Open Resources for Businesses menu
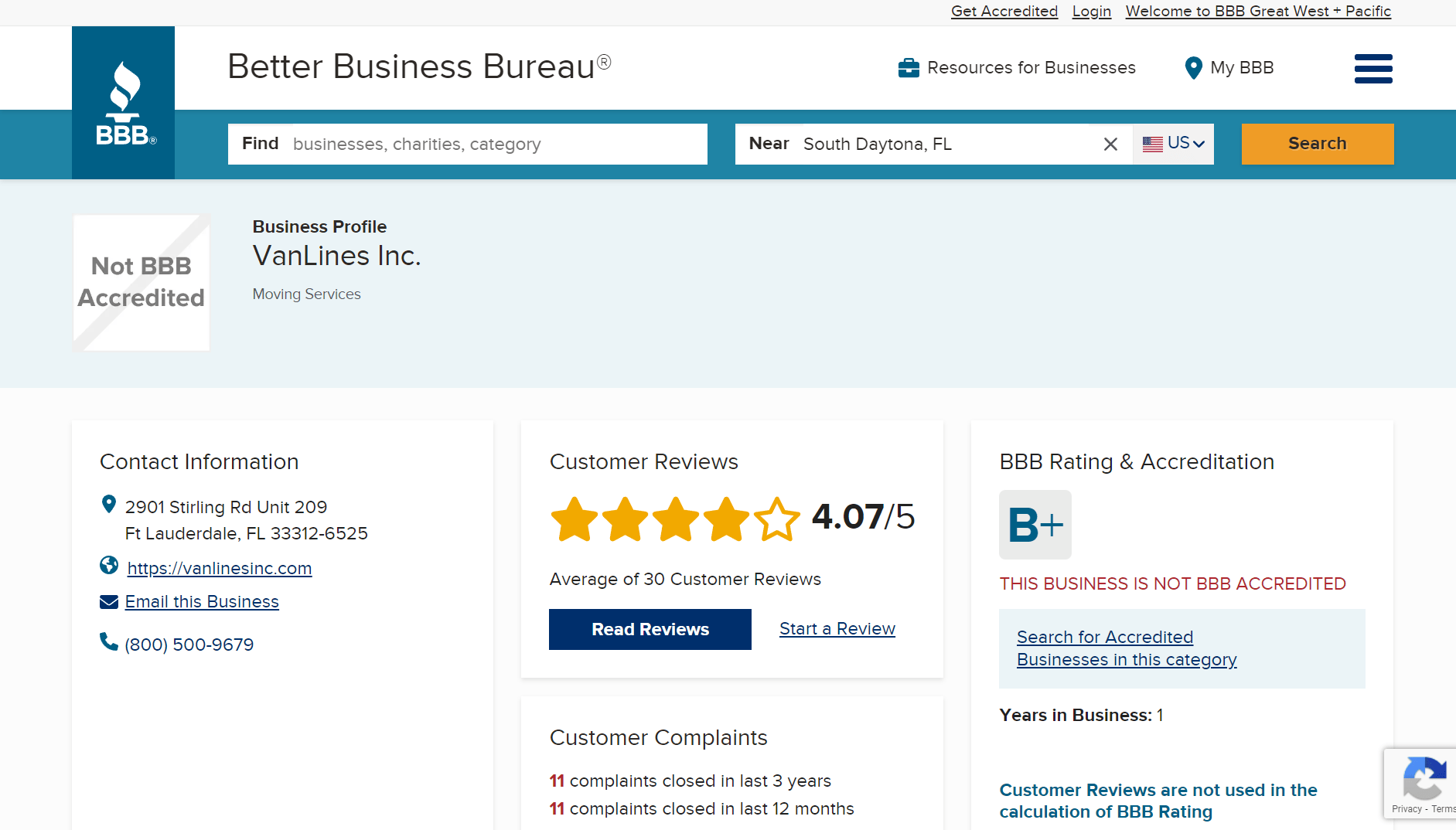 click(x=1017, y=68)
